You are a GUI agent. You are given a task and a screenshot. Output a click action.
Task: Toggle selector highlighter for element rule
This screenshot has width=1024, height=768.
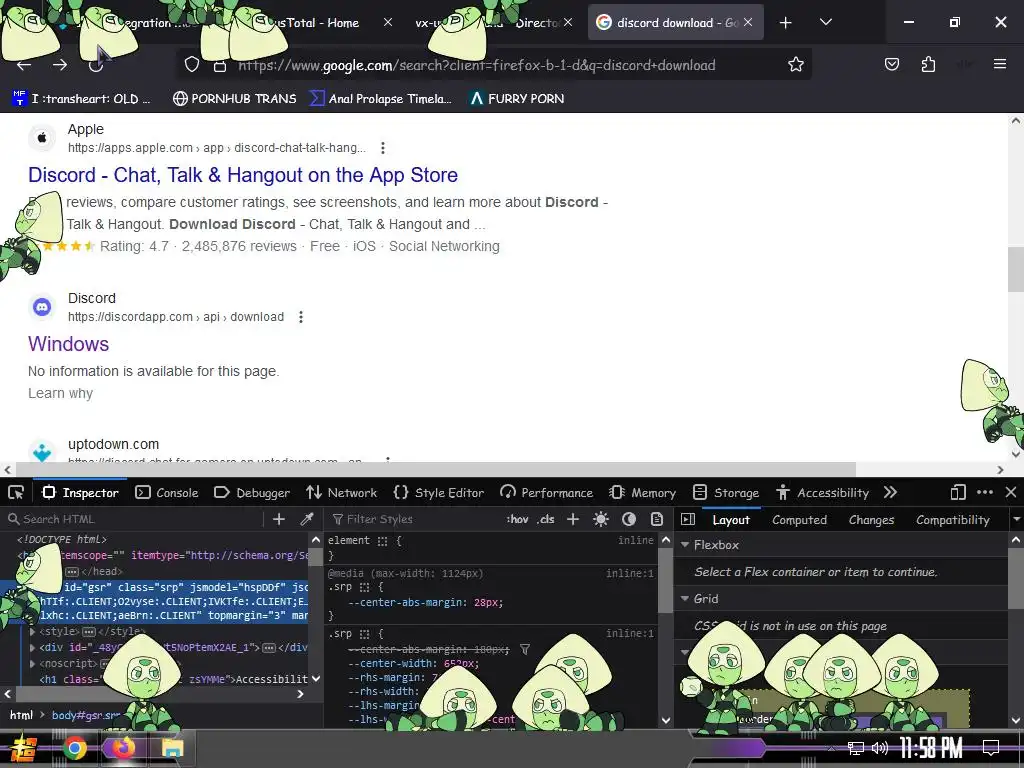click(383, 541)
